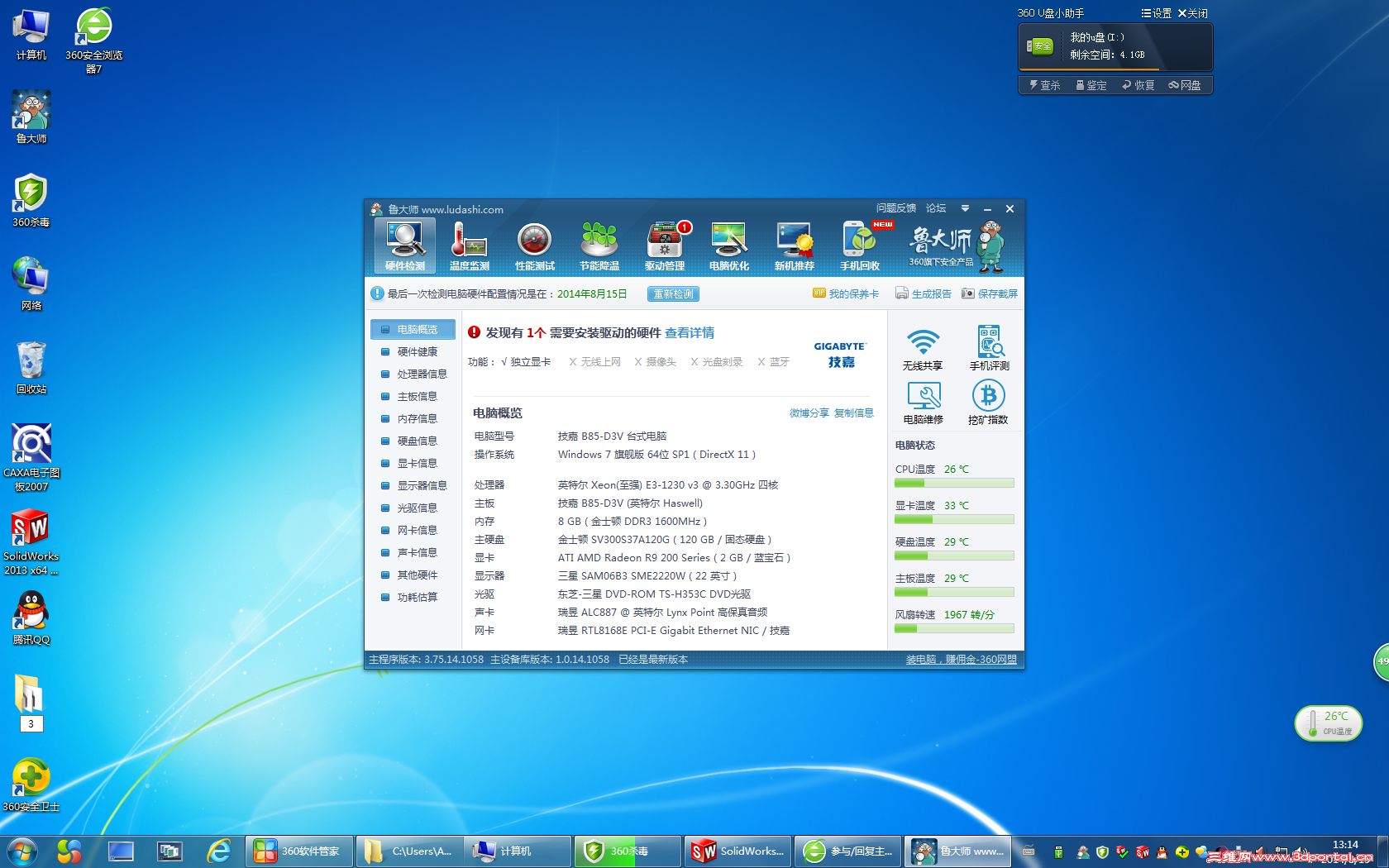
Task: Click the 13:14 taskbar clock
Action: pyautogui.click(x=1345, y=845)
